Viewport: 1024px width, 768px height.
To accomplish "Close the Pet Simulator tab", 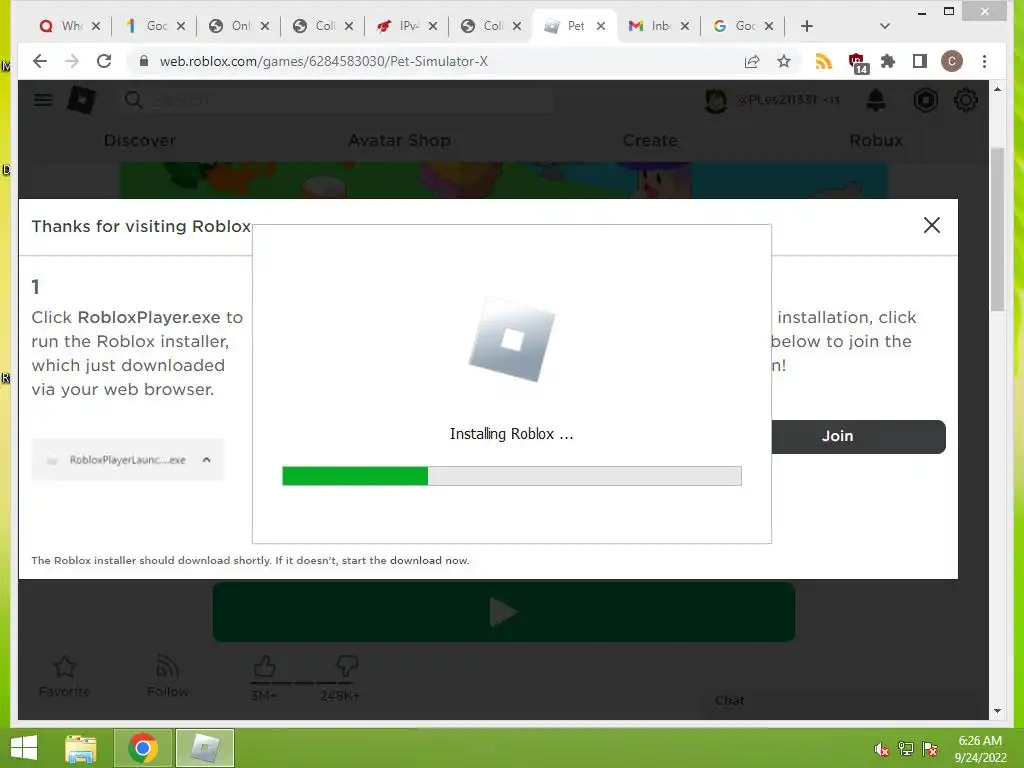I will [601, 26].
